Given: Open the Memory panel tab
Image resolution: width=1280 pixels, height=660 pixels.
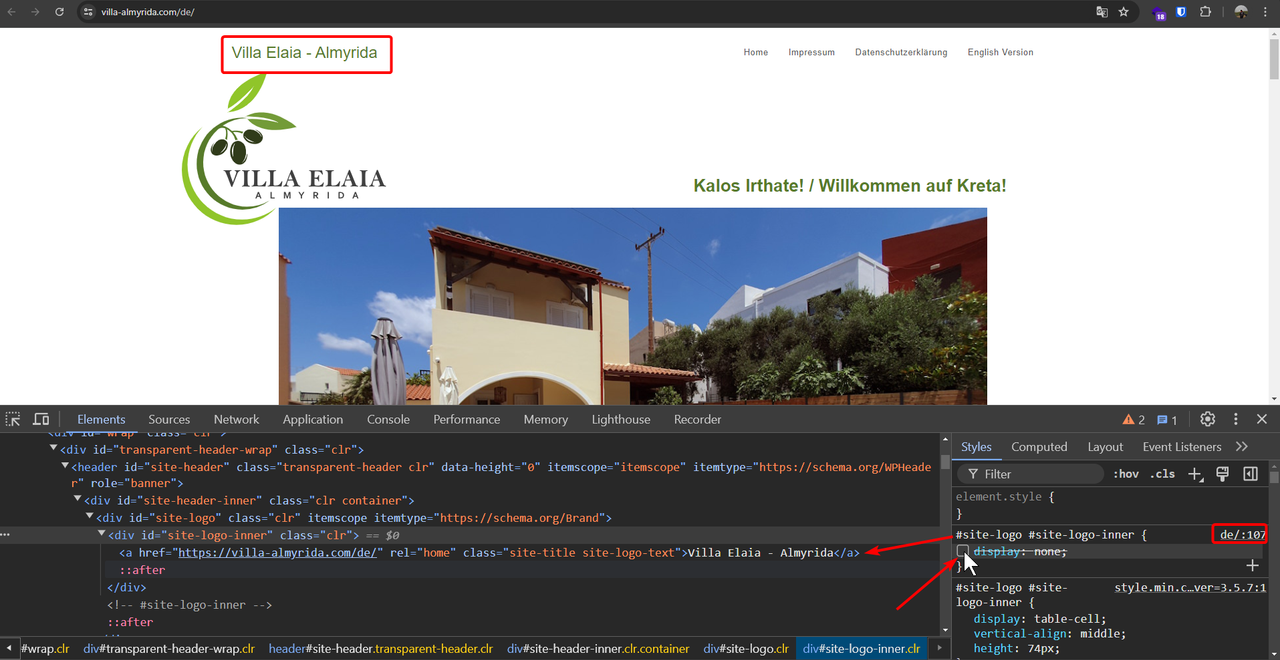Looking at the screenshot, I should (546, 419).
